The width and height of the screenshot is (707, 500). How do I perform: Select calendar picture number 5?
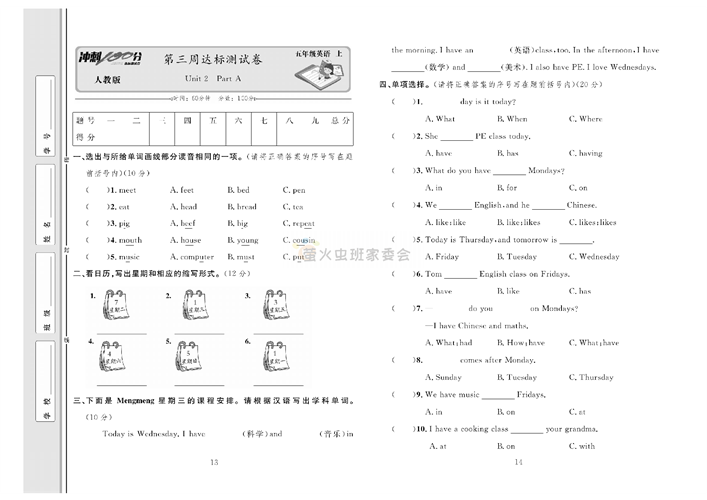tap(188, 356)
